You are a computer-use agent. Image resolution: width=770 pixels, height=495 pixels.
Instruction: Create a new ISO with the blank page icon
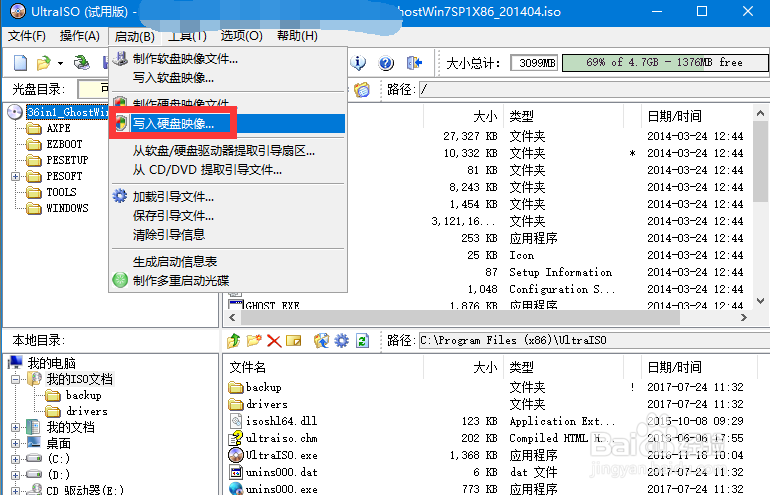(20, 63)
